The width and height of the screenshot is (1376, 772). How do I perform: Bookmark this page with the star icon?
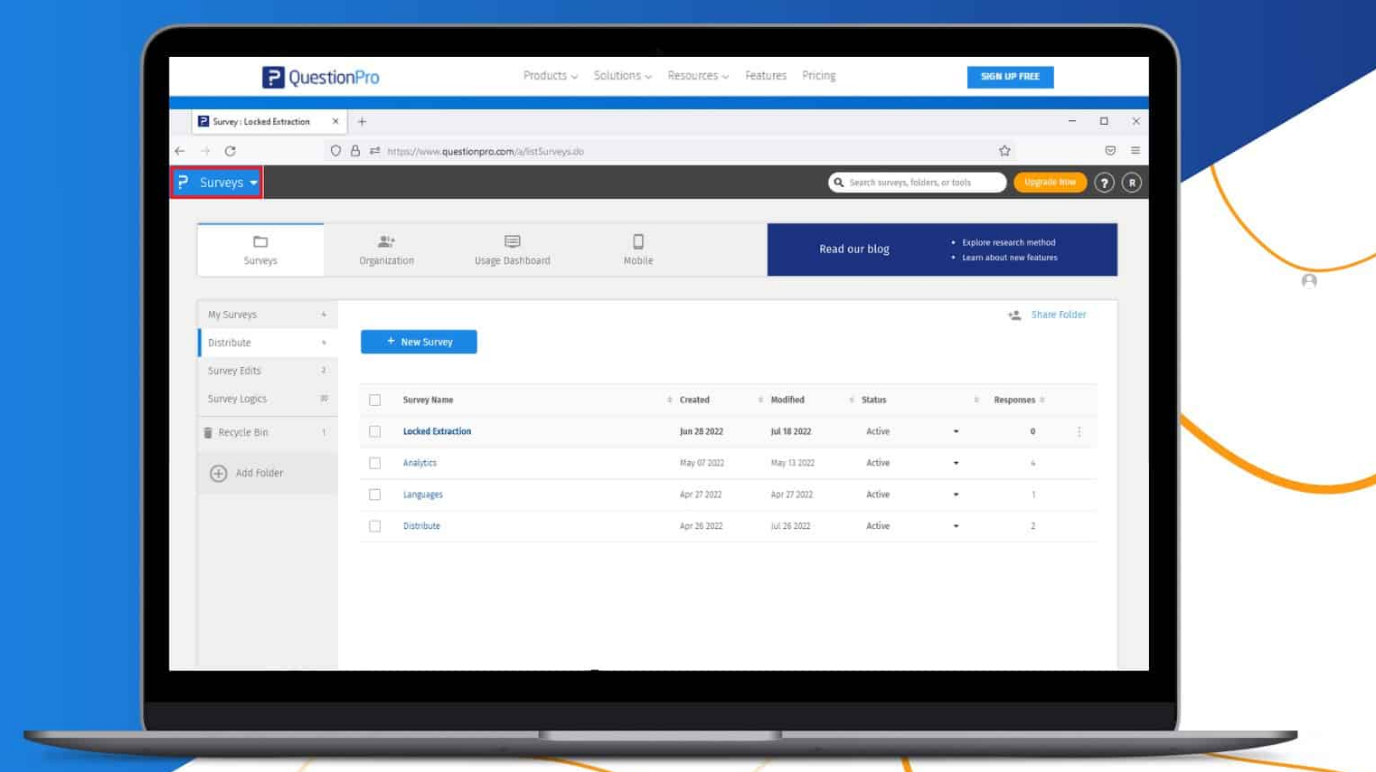1004,151
